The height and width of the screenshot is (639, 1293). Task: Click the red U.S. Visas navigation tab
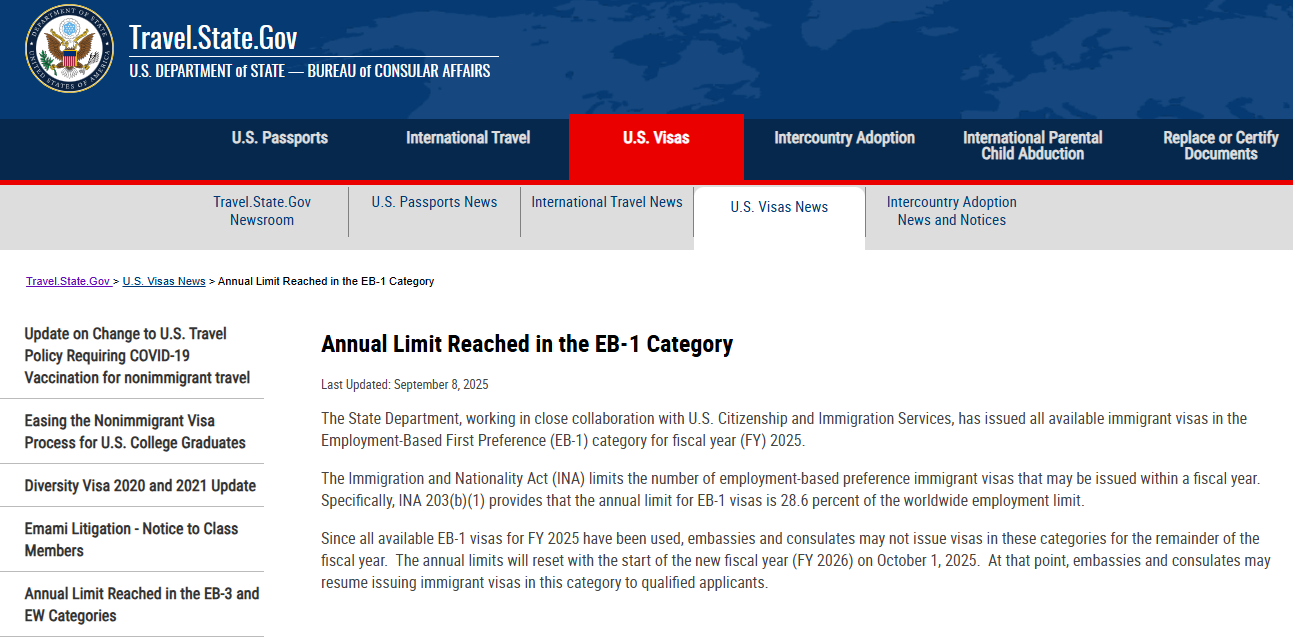pyautogui.click(x=656, y=138)
